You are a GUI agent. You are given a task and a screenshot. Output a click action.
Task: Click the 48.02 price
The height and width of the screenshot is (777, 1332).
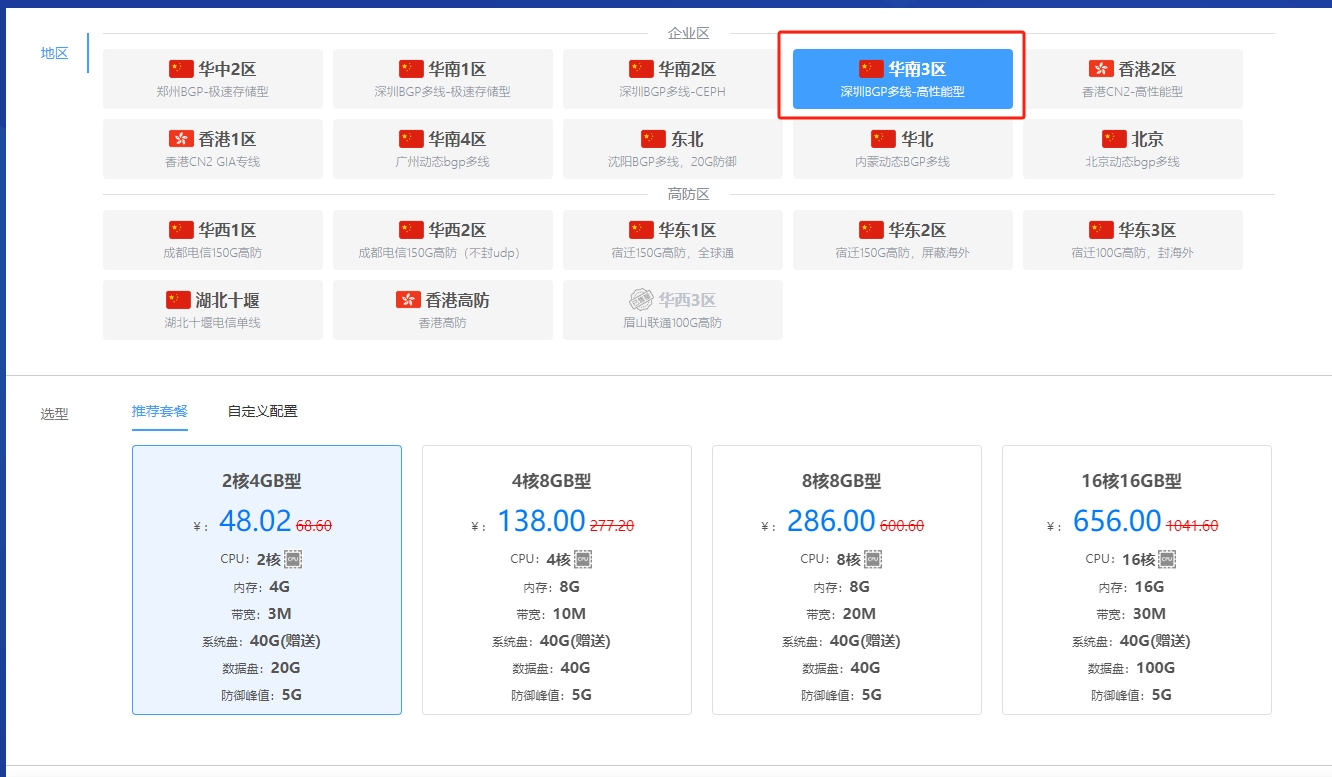(x=255, y=521)
